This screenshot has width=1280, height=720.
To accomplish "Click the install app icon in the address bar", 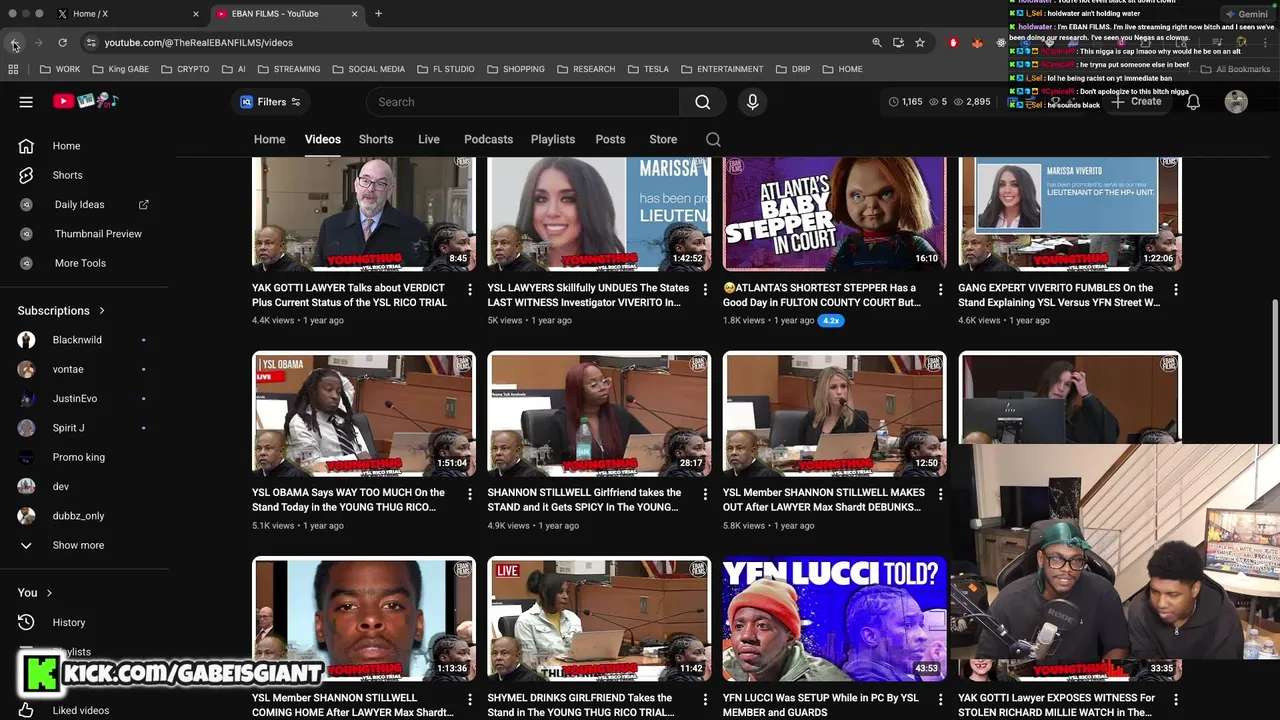I will pos(898,43).
